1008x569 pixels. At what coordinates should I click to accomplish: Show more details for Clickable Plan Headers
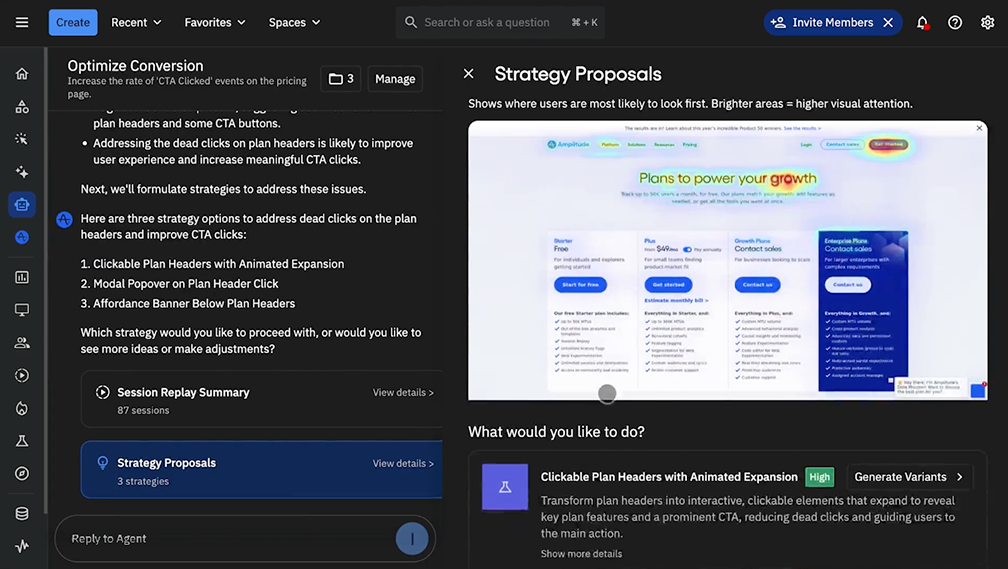pos(581,554)
